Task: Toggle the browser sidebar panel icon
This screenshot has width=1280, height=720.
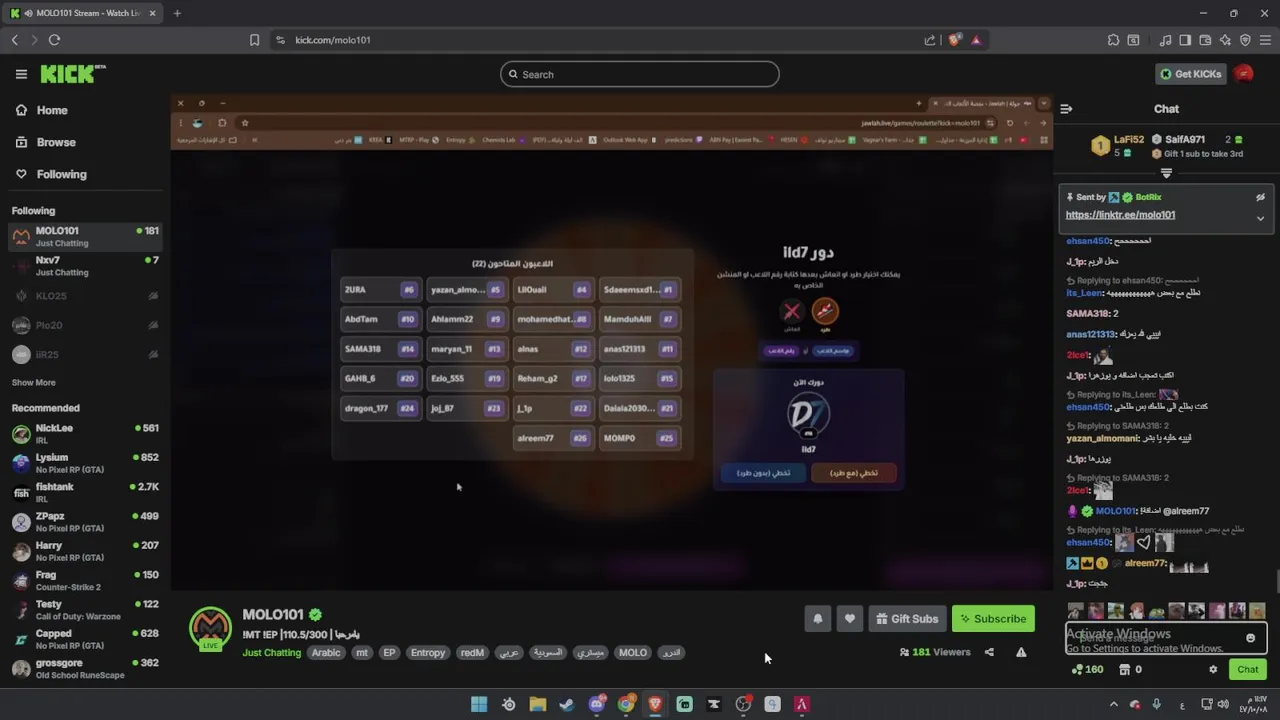Action: 1185,40
